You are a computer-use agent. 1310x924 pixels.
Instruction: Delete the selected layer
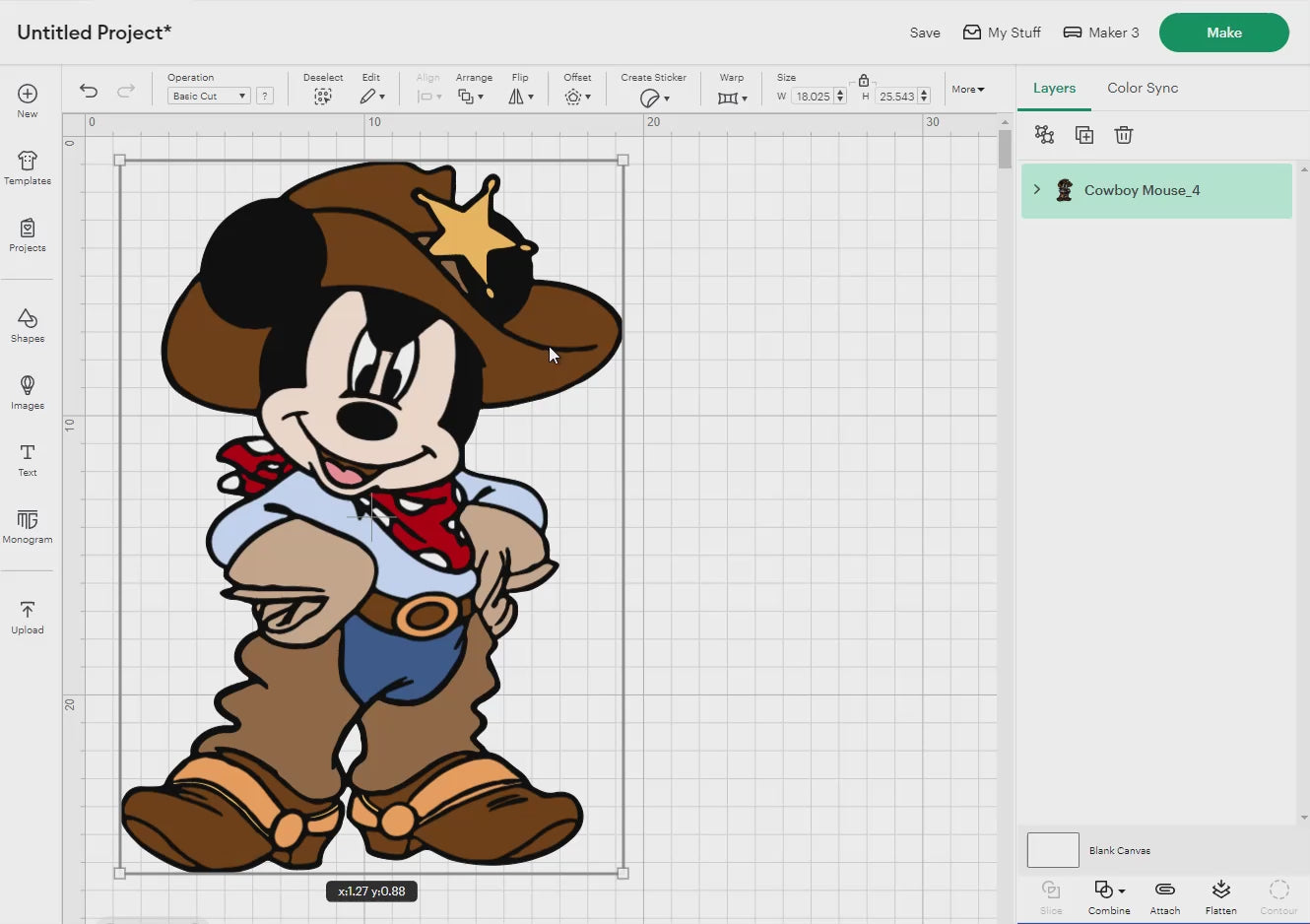tap(1124, 134)
